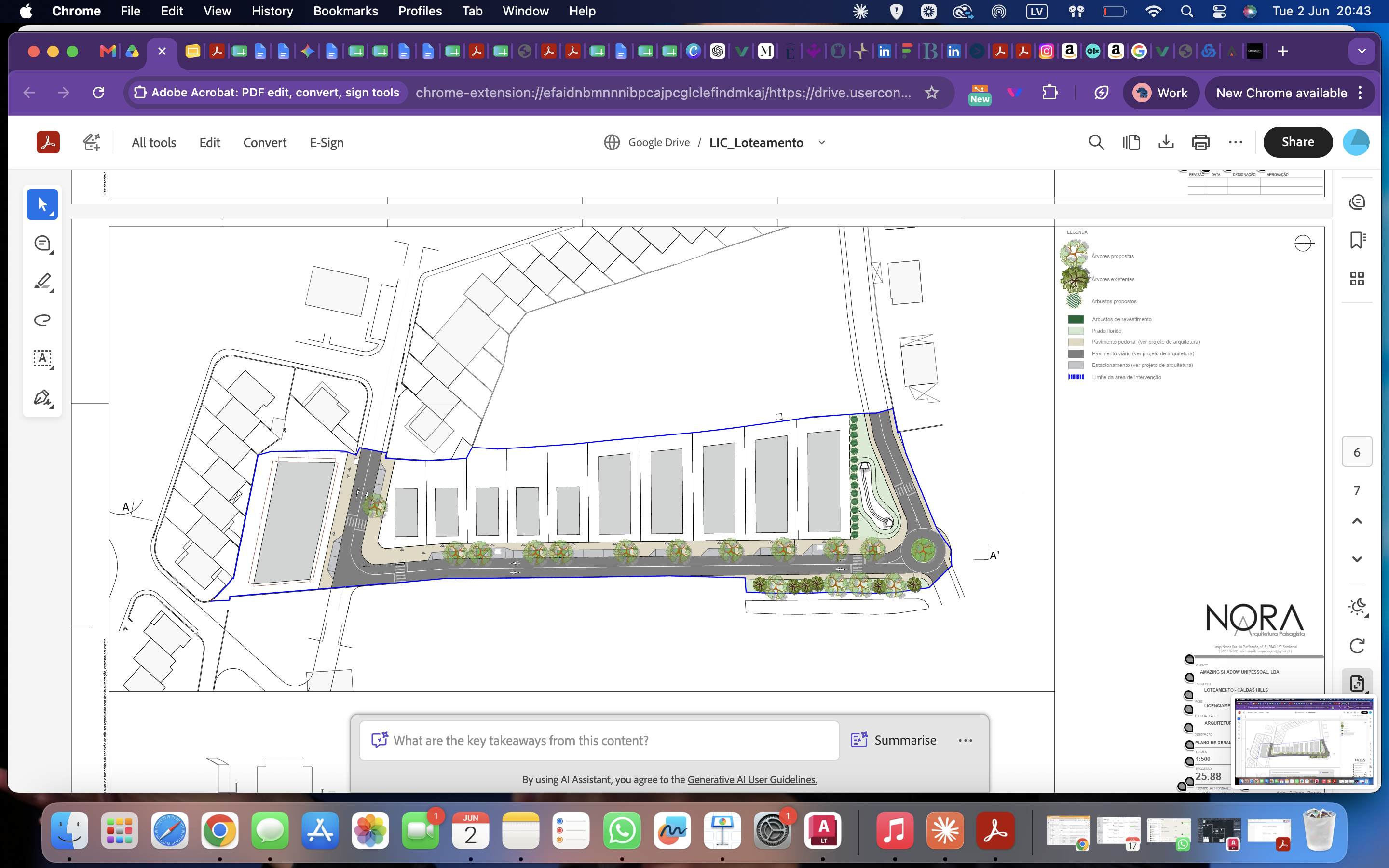Open the floating screenshot preview thumbnail
1389x868 pixels.
(1304, 742)
